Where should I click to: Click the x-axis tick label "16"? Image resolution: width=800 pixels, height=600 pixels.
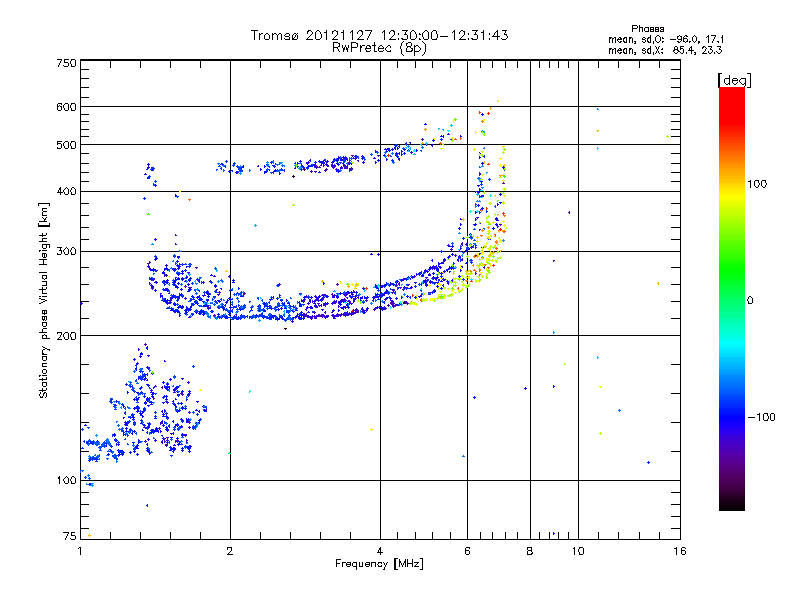pos(680,551)
